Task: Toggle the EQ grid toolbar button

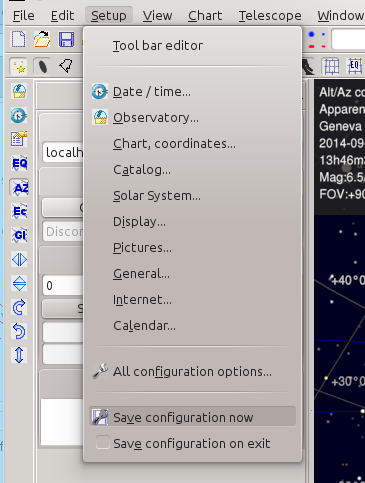Action: 355,66
